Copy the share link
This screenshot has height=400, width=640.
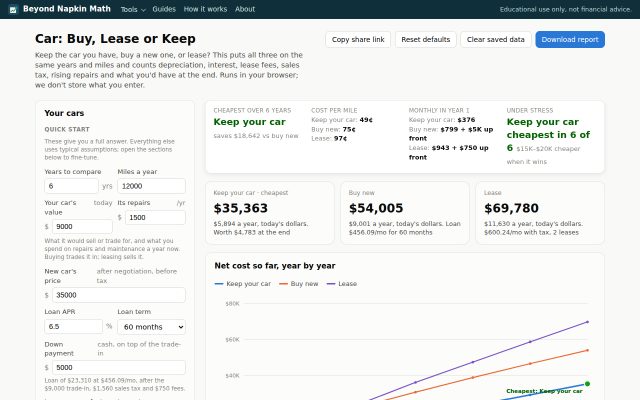pos(358,40)
